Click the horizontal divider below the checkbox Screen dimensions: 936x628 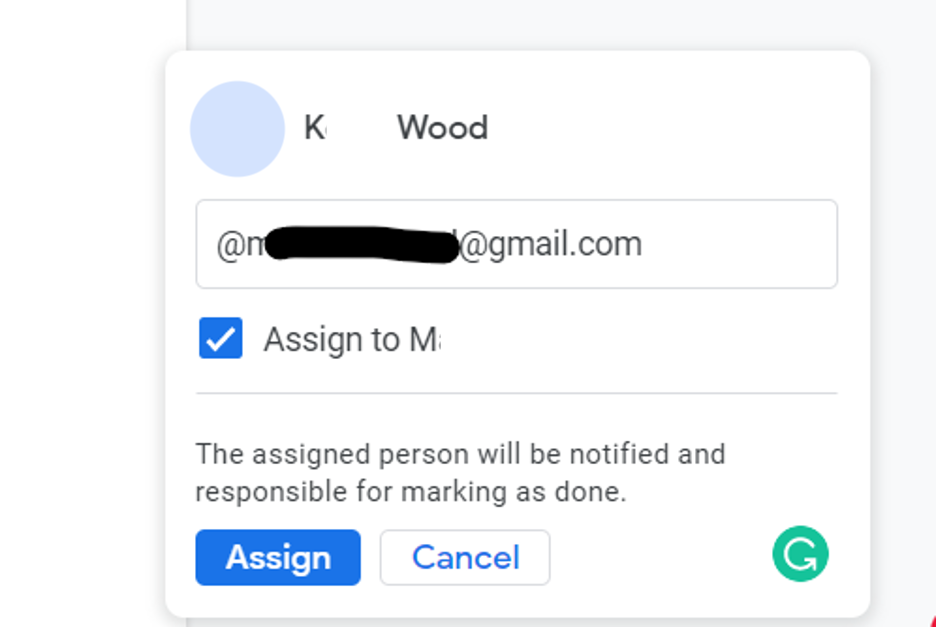[x=516, y=393]
